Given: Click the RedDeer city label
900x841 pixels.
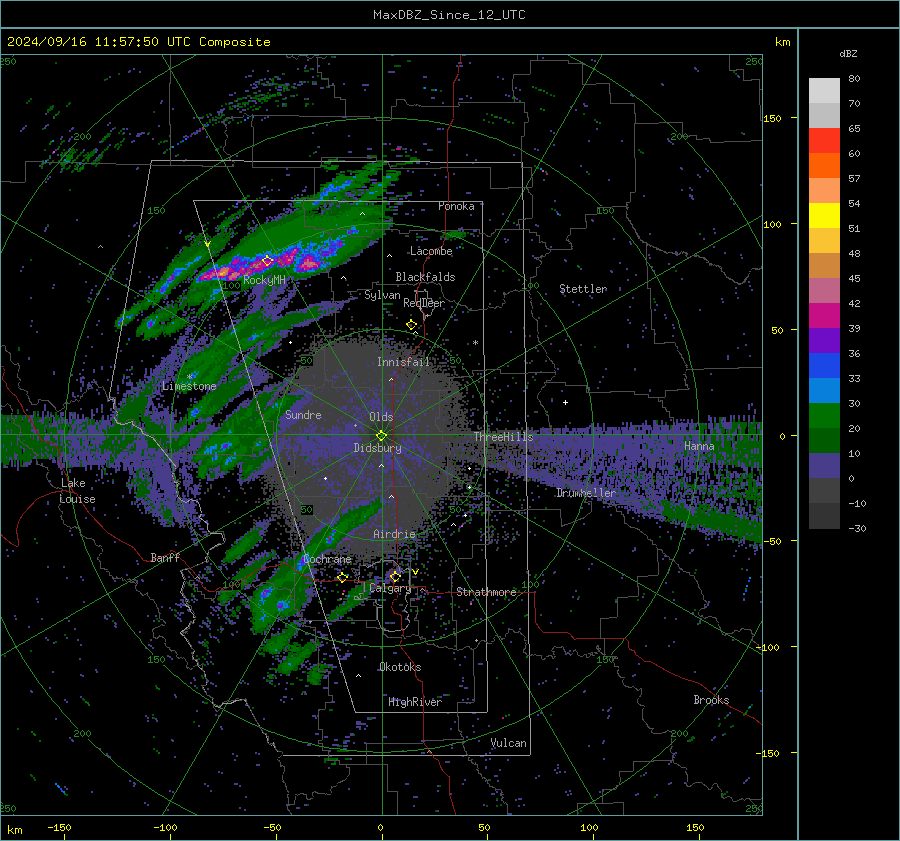Looking at the screenshot, I should click(424, 303).
